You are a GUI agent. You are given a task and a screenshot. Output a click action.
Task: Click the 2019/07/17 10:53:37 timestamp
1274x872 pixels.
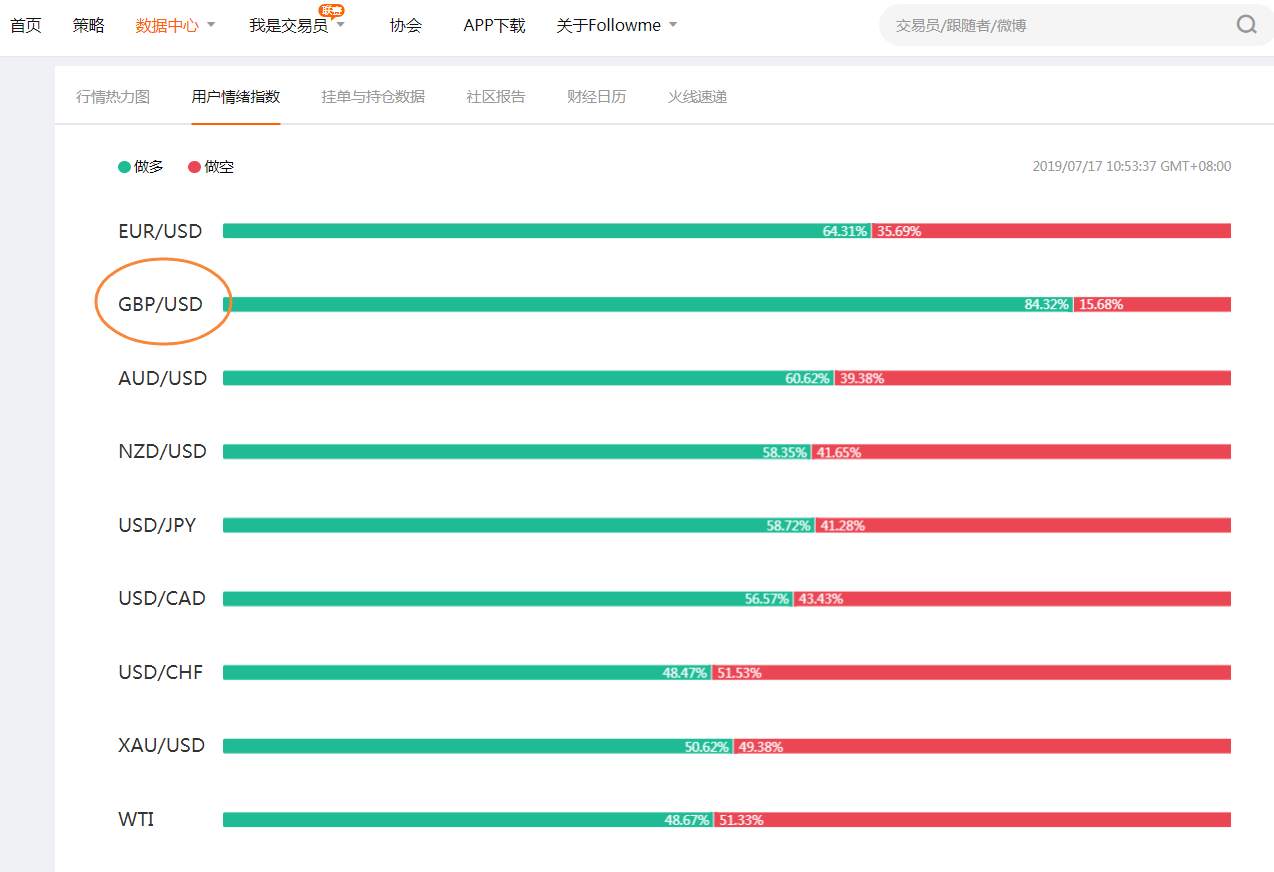1132,167
